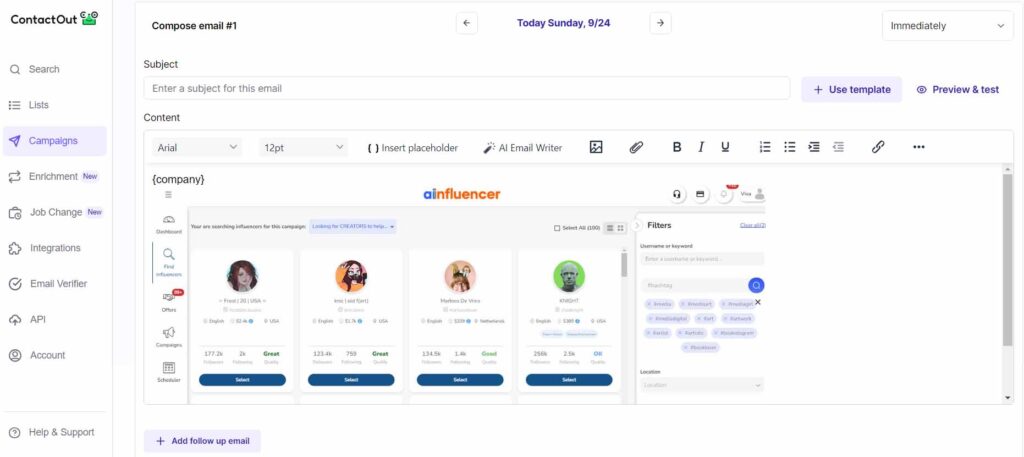Toggle bold formatting
Screen dimensions: 1024x457
677,148
